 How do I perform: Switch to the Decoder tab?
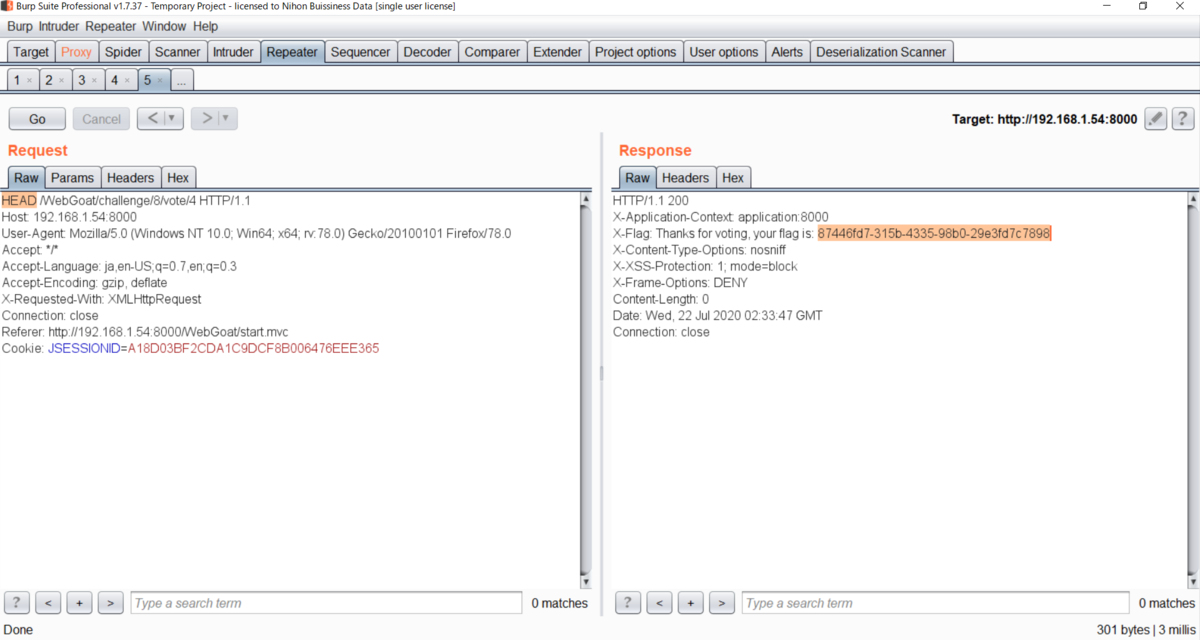427,52
